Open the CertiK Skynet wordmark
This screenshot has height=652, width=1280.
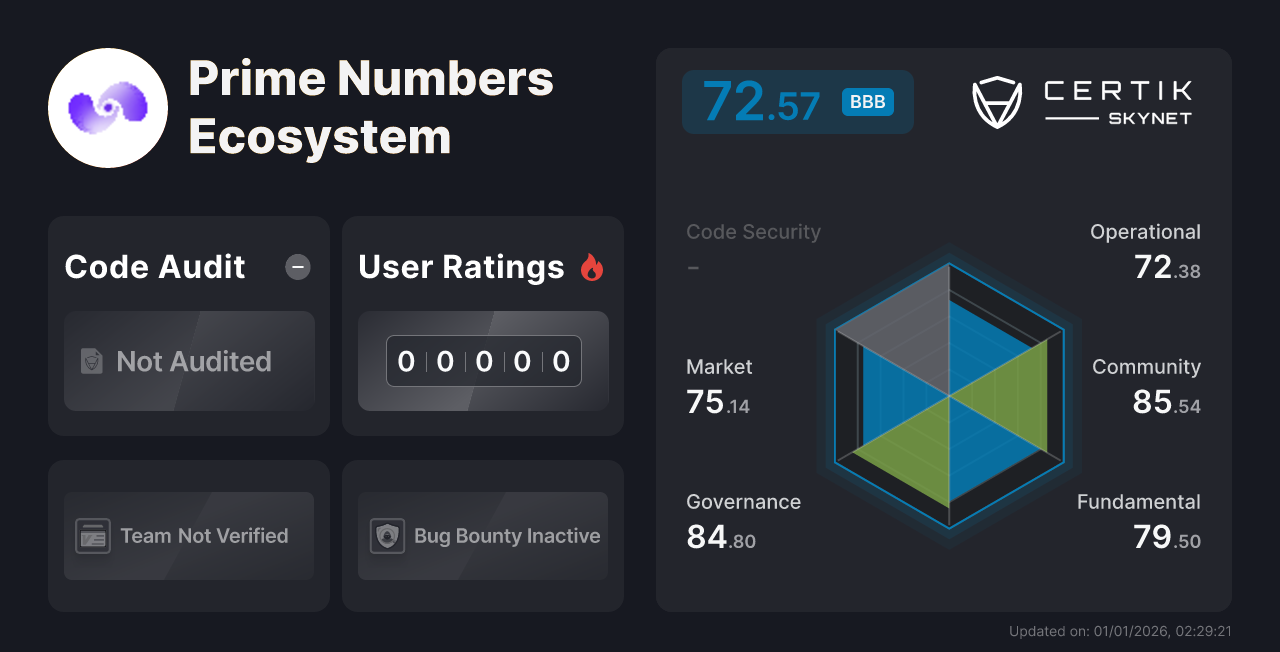coord(1117,100)
